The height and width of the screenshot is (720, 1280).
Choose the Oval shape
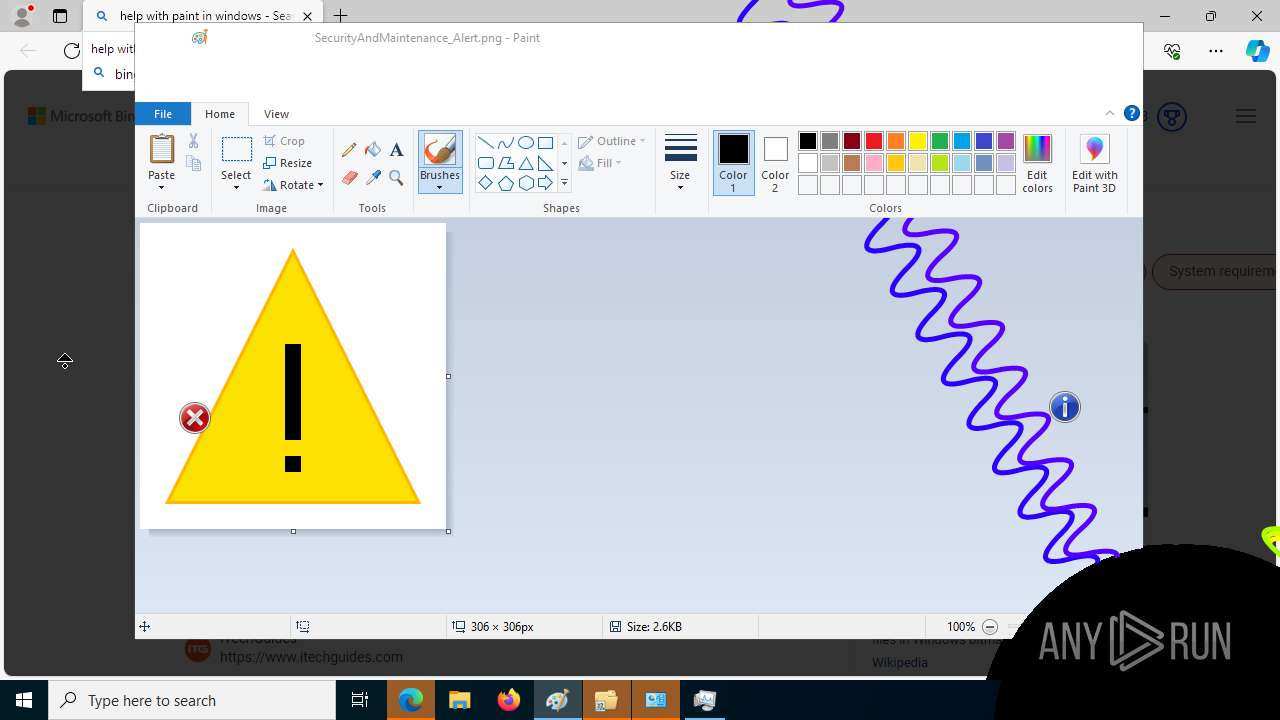click(525, 143)
